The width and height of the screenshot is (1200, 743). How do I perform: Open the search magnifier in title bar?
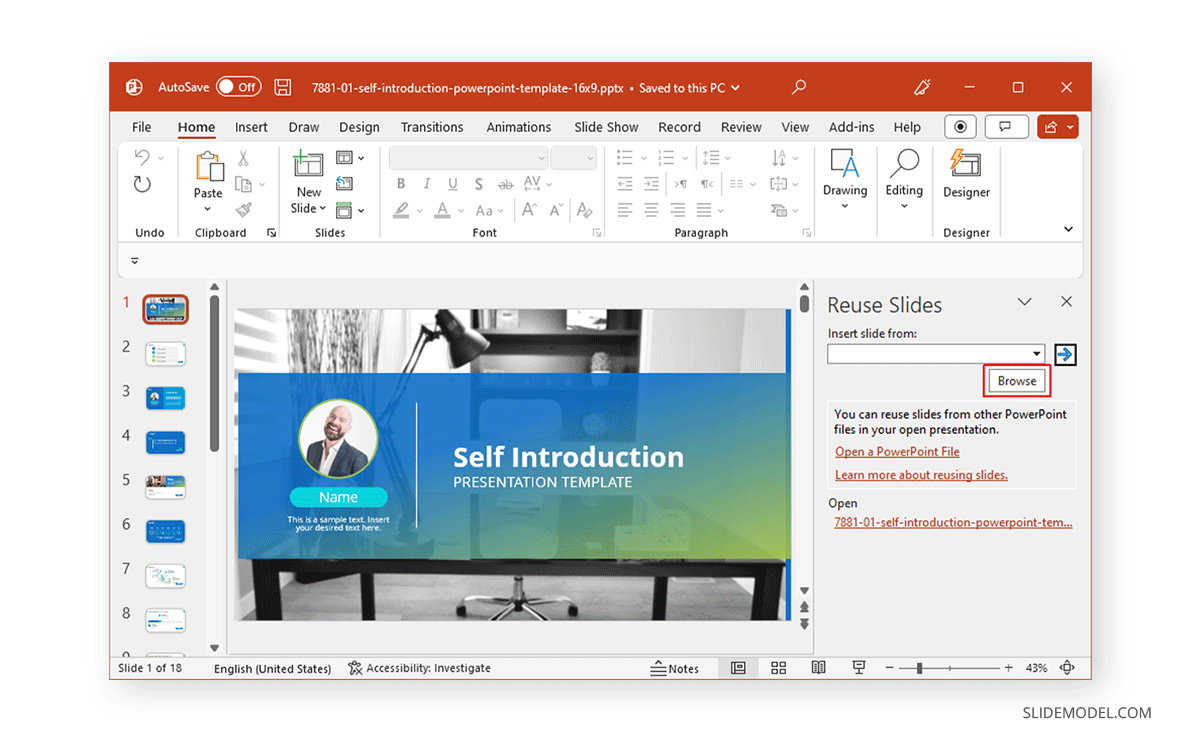pyautogui.click(x=798, y=87)
